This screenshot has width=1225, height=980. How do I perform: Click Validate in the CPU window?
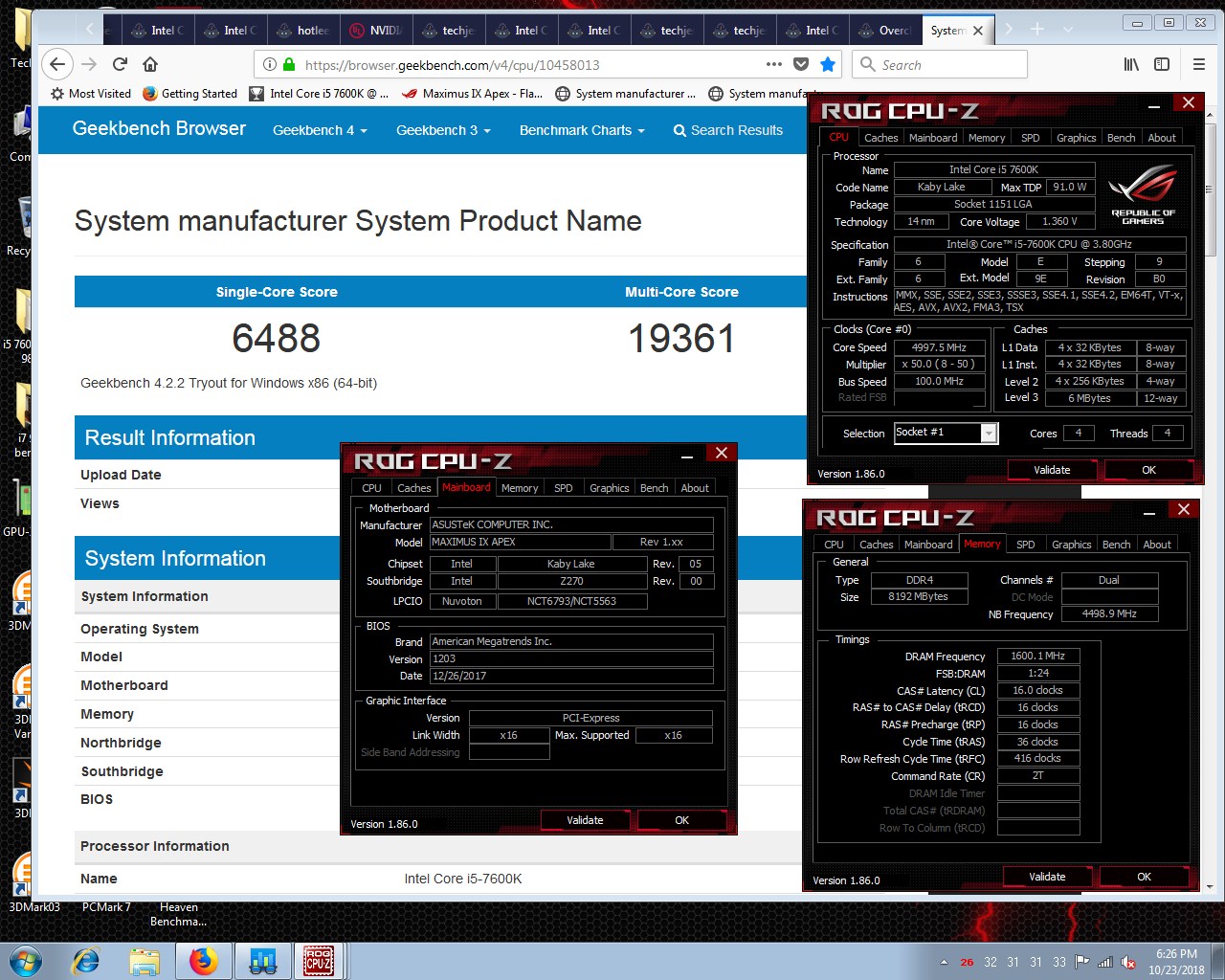[1052, 470]
